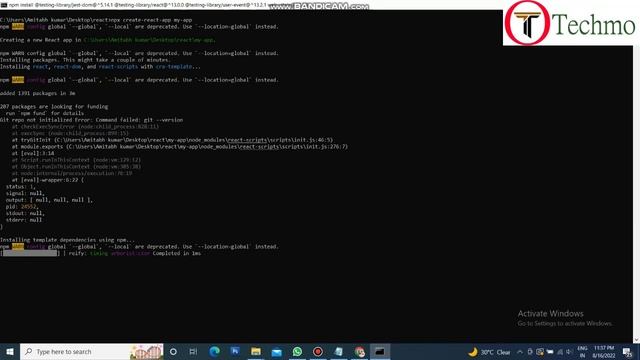Click the 'at tryGitInit' stack trace line

pyautogui.click(x=172, y=140)
